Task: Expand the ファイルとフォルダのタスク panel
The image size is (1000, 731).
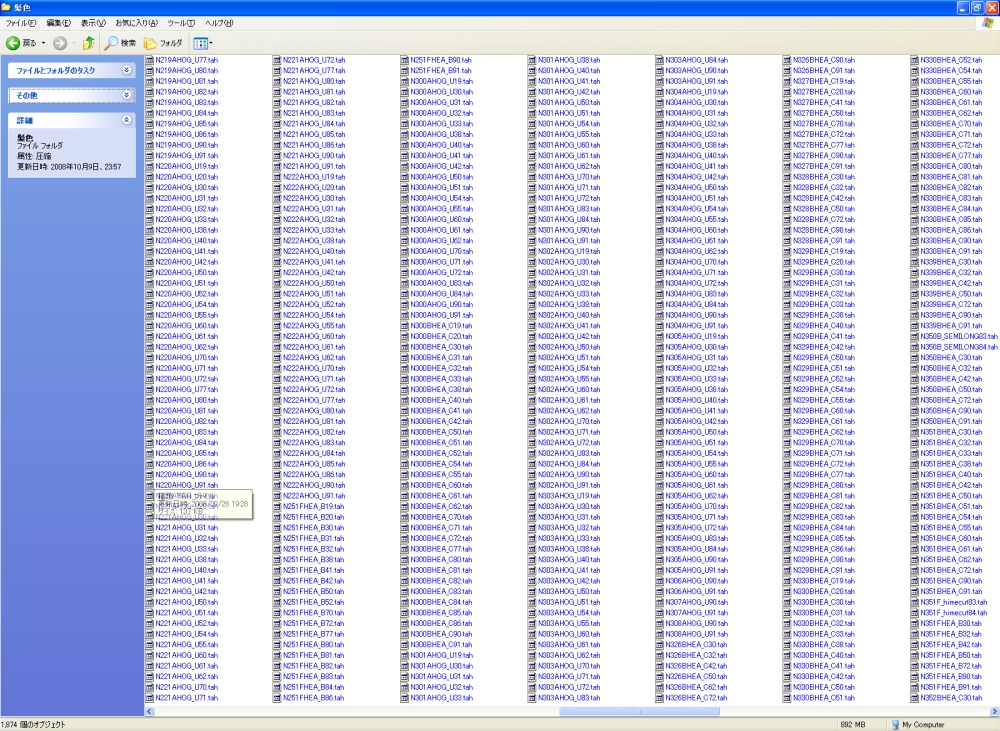Action: 126,71
